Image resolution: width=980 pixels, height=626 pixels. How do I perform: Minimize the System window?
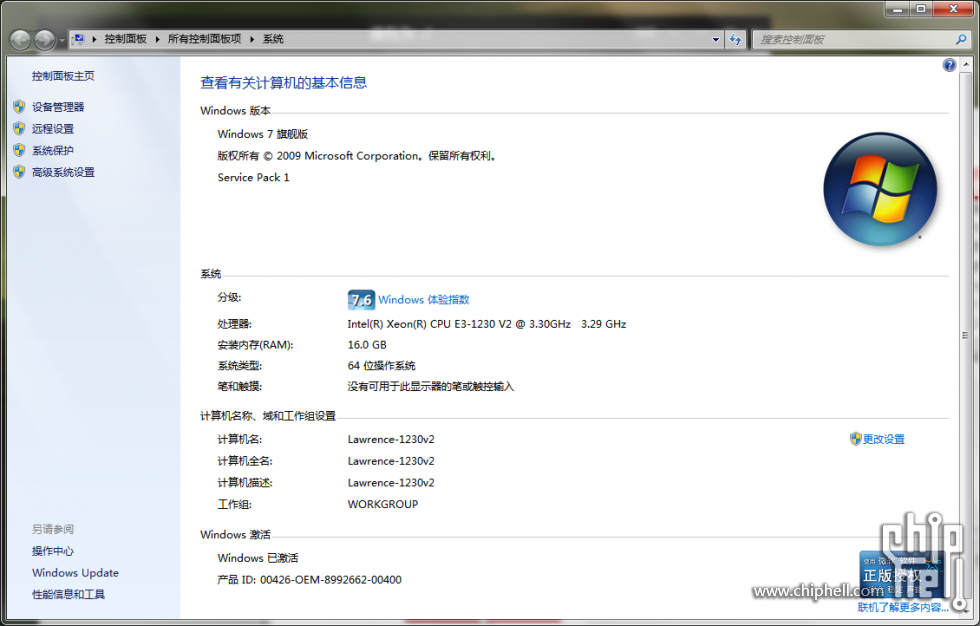tap(898, 9)
